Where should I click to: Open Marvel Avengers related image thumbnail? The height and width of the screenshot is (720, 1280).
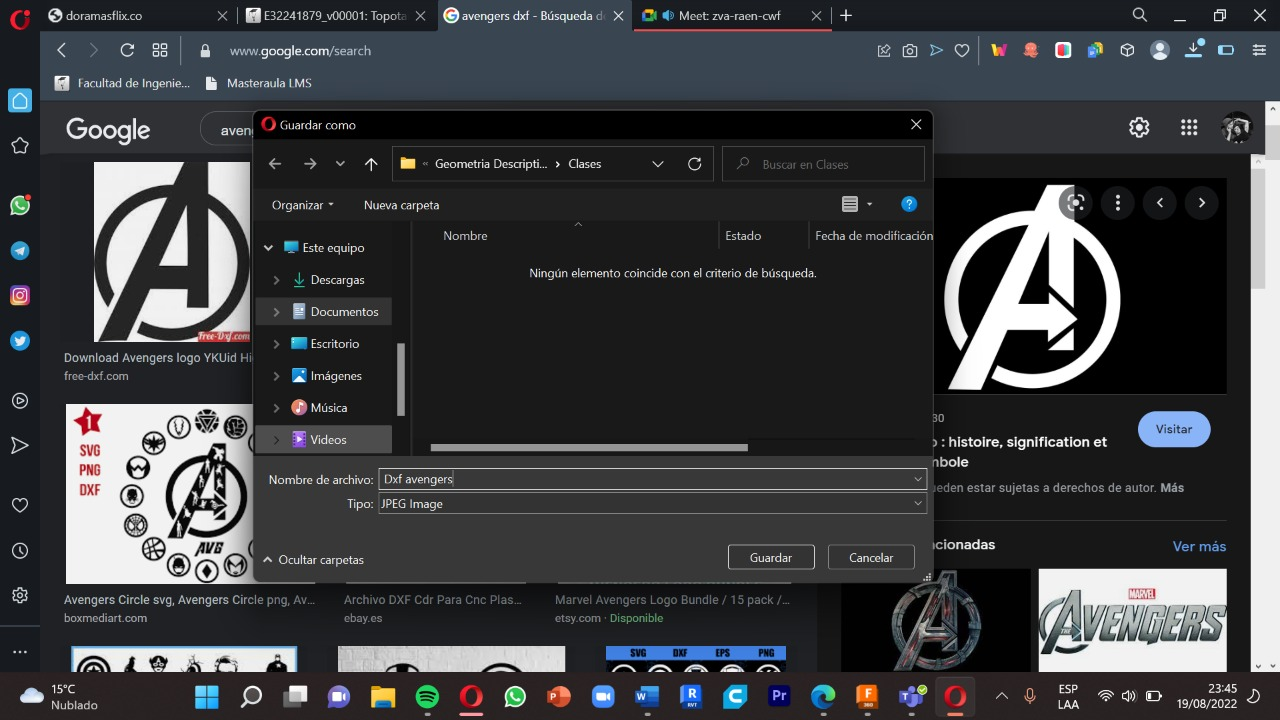tap(1132, 620)
